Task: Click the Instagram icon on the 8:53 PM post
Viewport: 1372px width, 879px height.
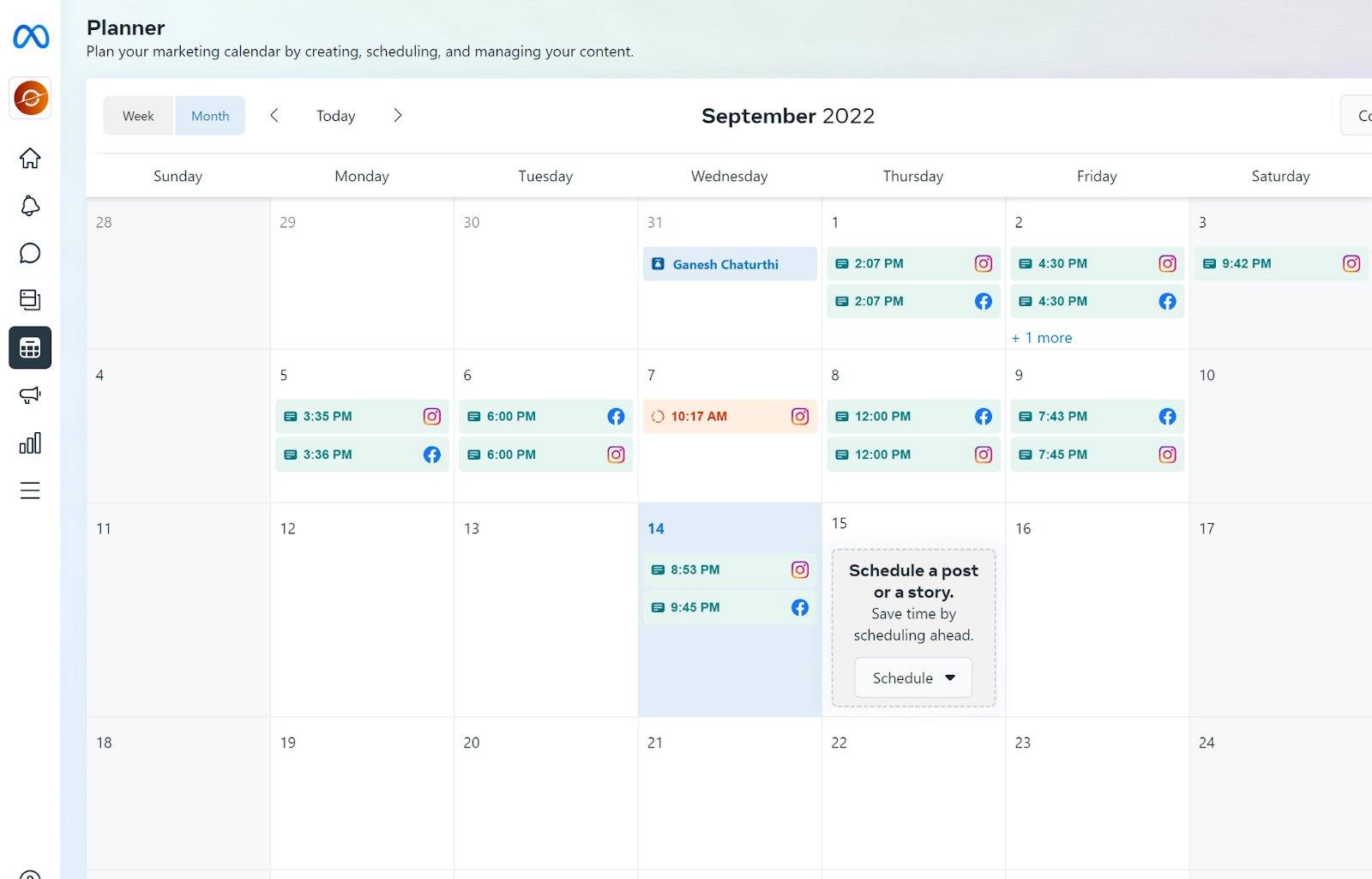Action: tap(800, 569)
